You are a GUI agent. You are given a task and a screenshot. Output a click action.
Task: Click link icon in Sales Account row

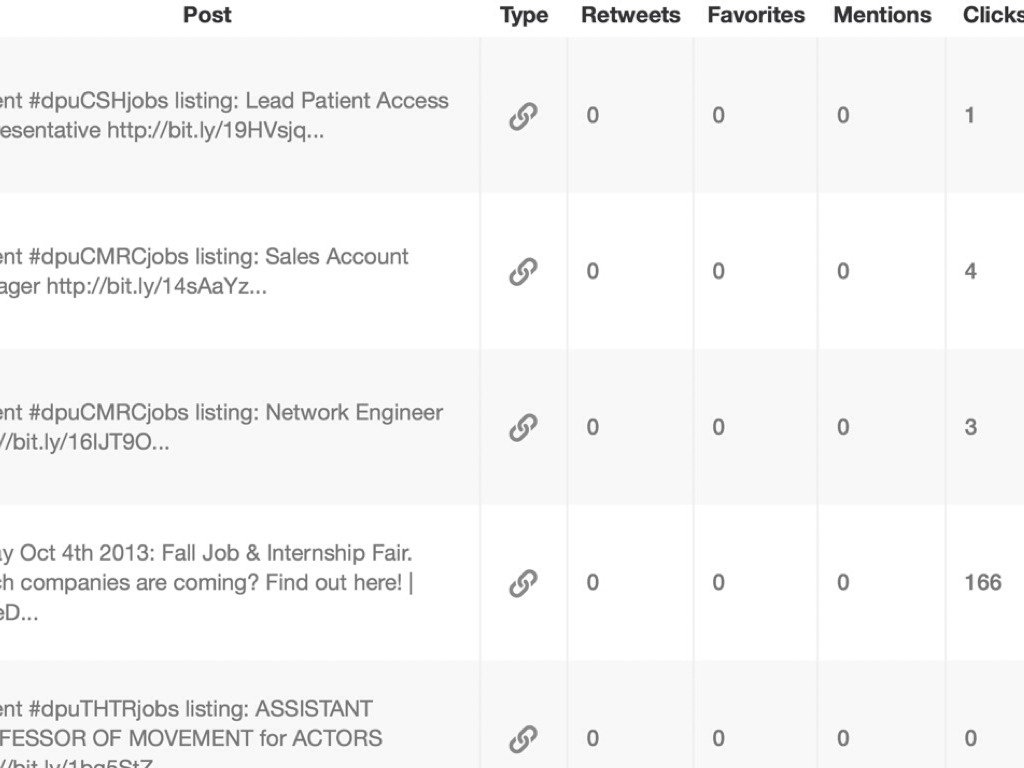[x=523, y=271]
